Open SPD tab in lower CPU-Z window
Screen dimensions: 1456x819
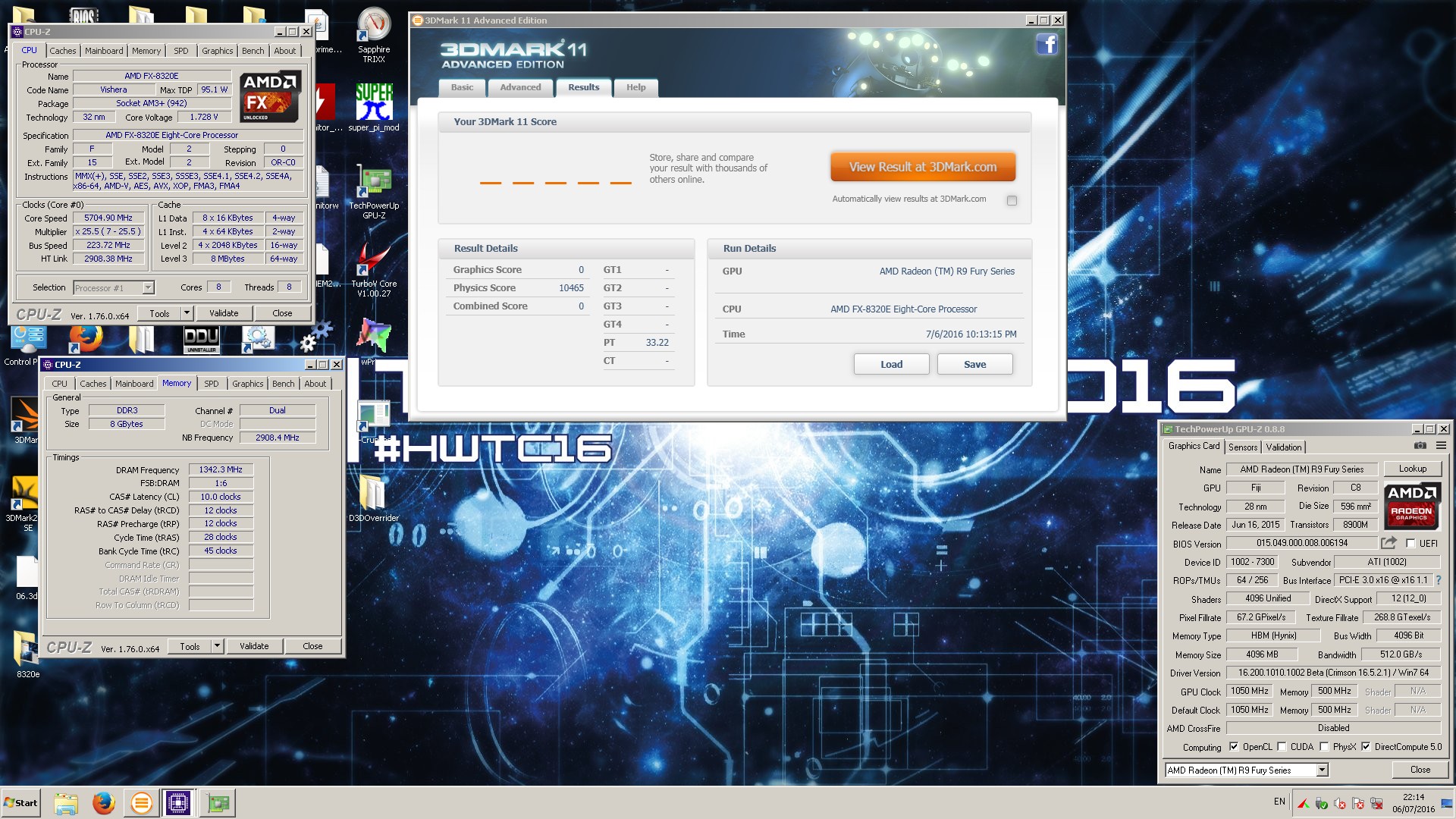coord(212,384)
